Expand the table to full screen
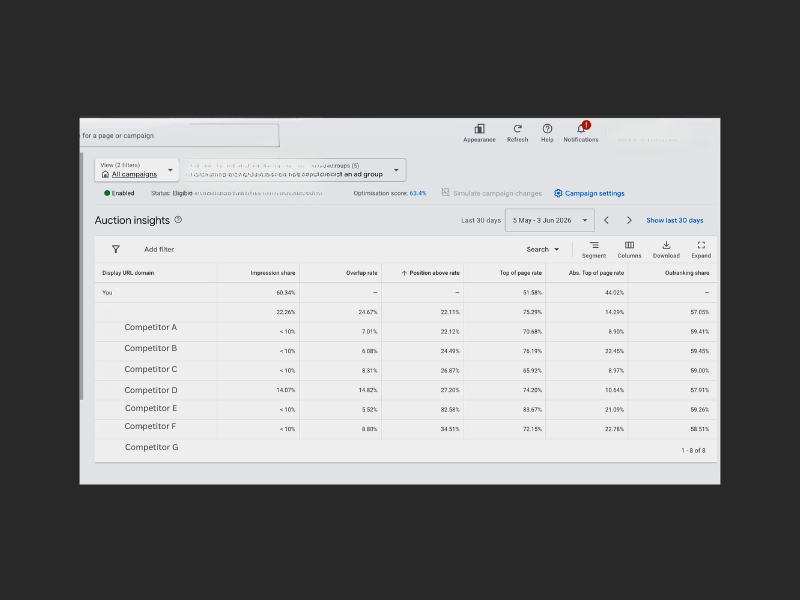Viewport: 800px width, 600px height. pos(701,249)
